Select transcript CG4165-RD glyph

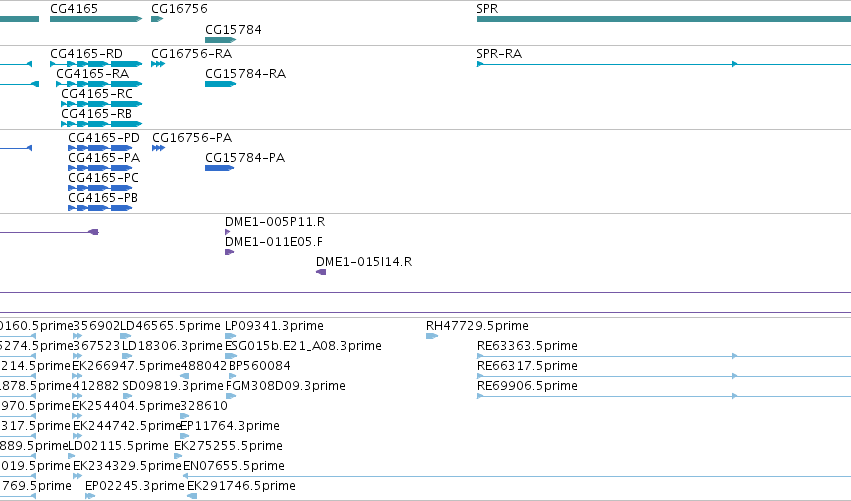pos(96,64)
